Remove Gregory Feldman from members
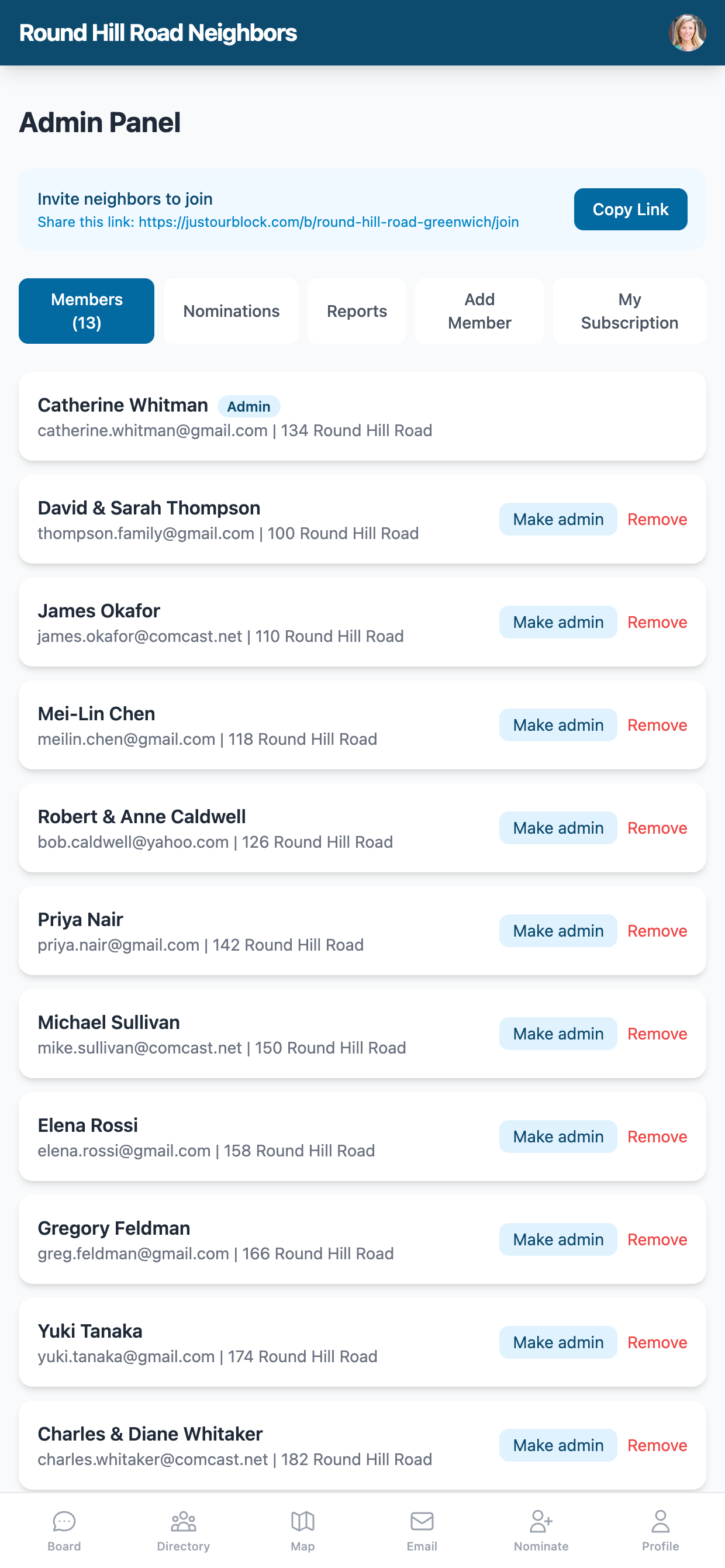Image resolution: width=725 pixels, height=1568 pixels. 657,1239
